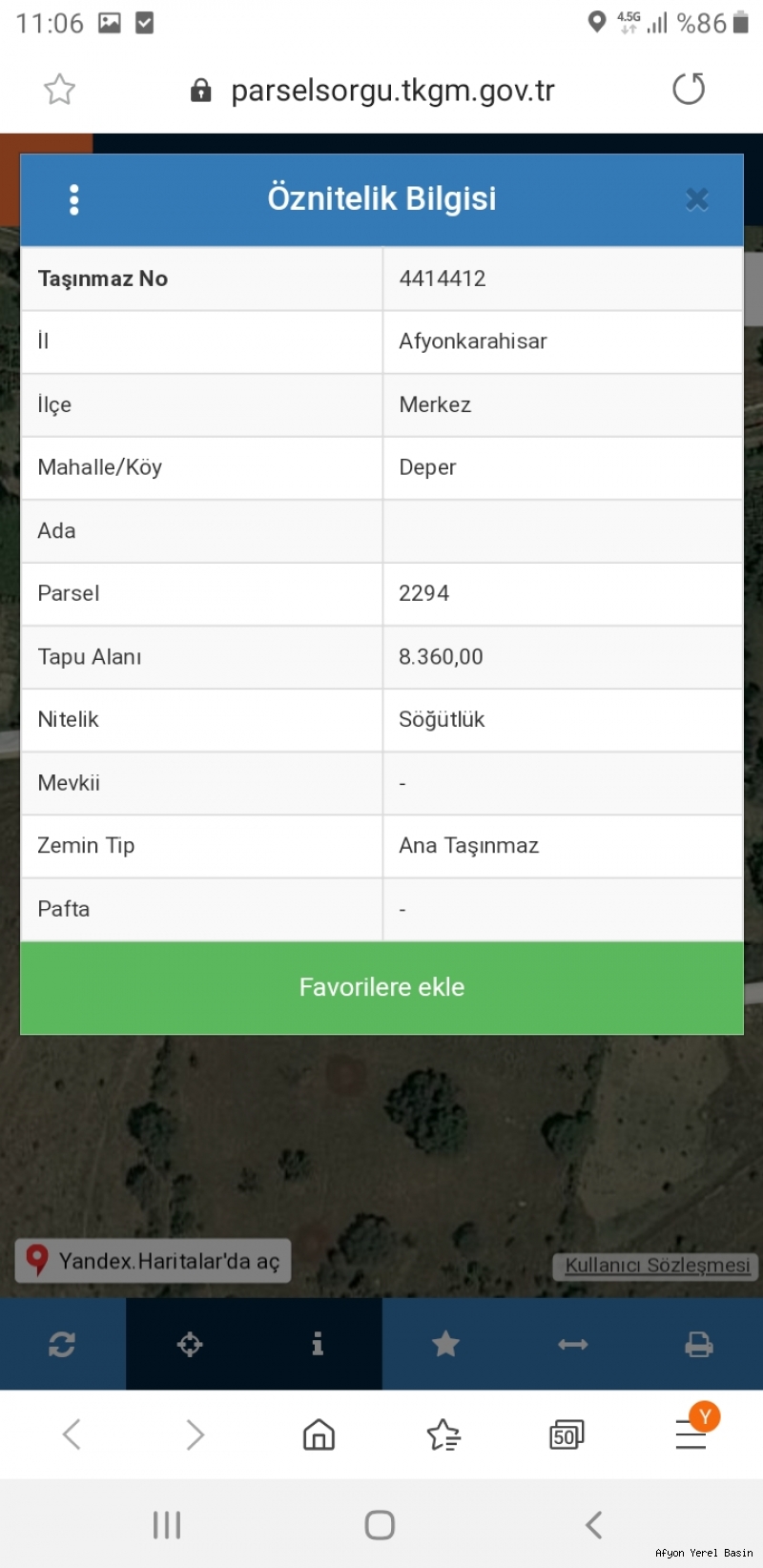Tap Android recent apps button
The height and width of the screenshot is (1568, 763).
point(167,1524)
